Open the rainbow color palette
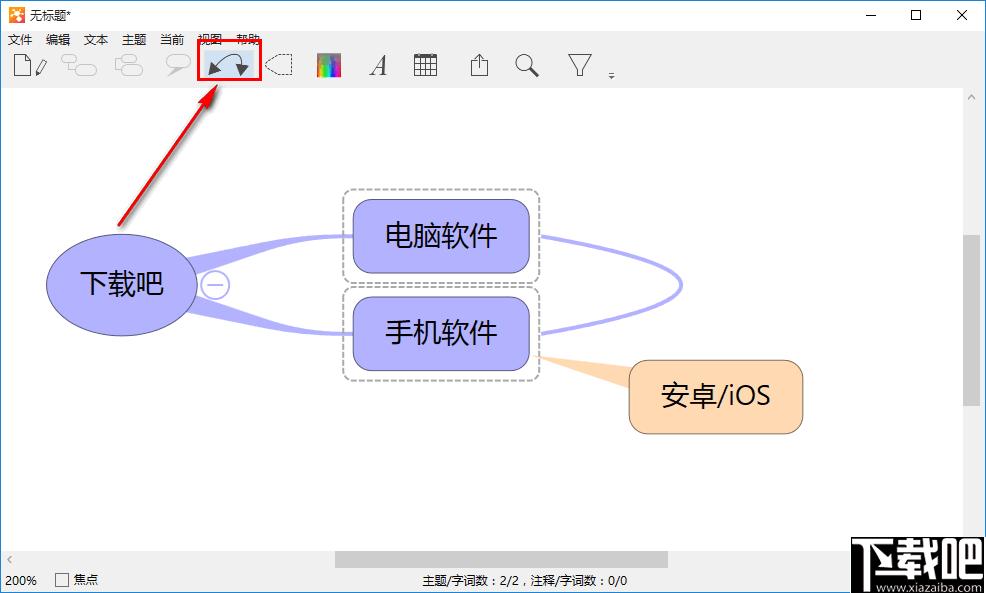Screen dimensions: 986x593 (329, 65)
